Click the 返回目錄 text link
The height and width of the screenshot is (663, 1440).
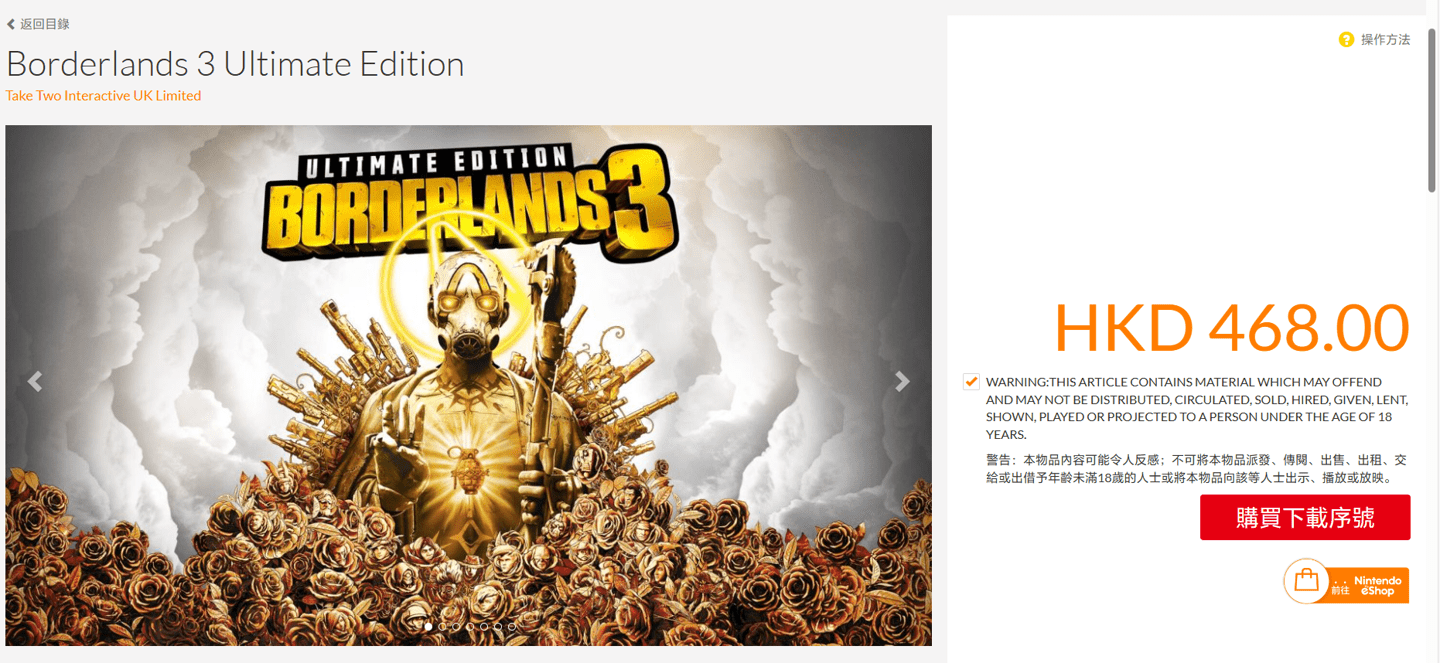tap(45, 24)
